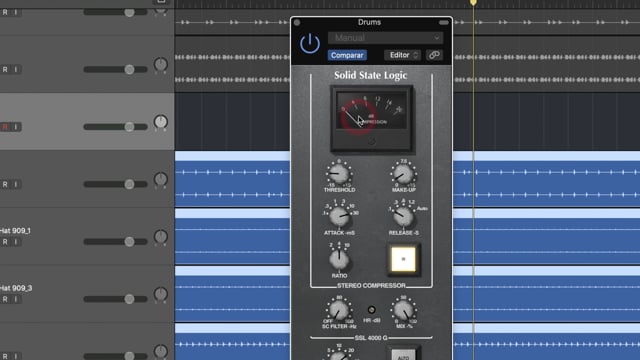Toggle the lit IN square button
This screenshot has height=360, width=640.
pyautogui.click(x=403, y=259)
